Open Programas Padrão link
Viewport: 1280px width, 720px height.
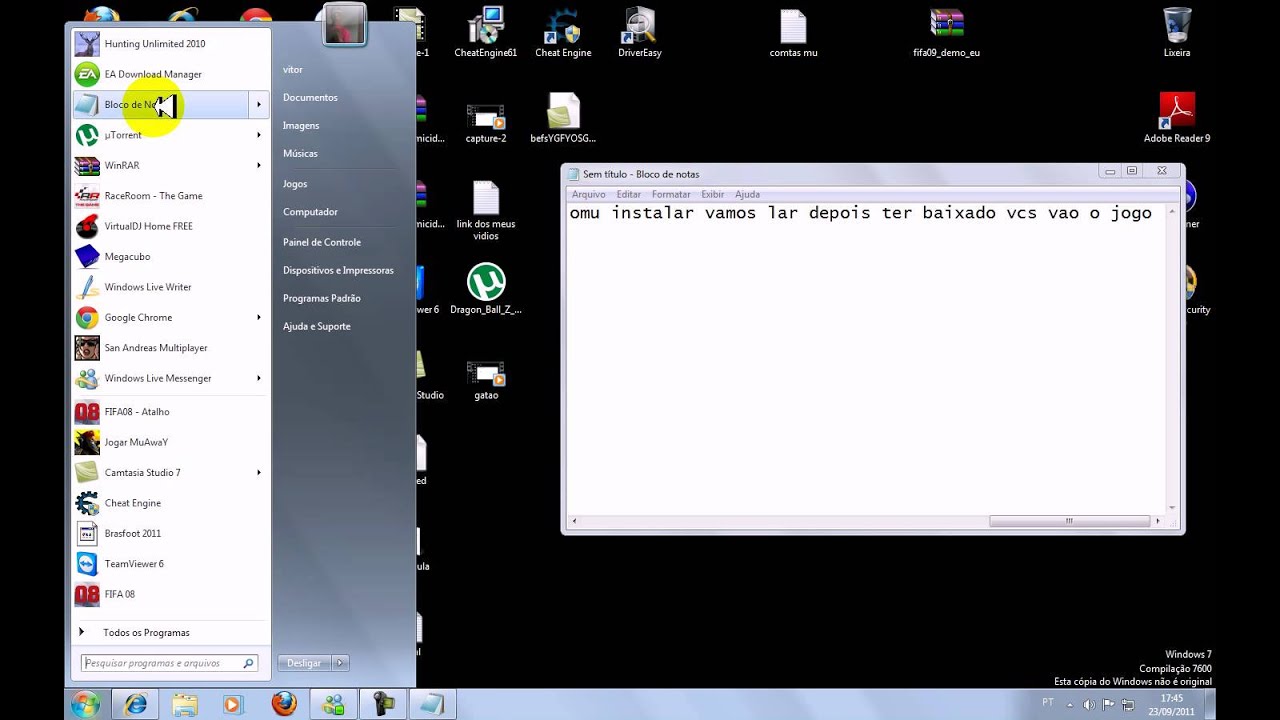tap(322, 298)
